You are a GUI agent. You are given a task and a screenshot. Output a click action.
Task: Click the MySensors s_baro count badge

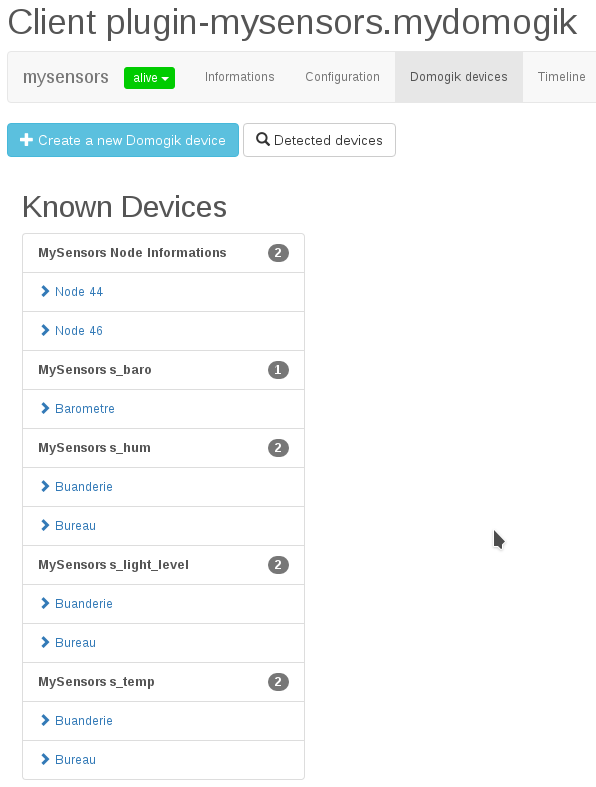278,370
